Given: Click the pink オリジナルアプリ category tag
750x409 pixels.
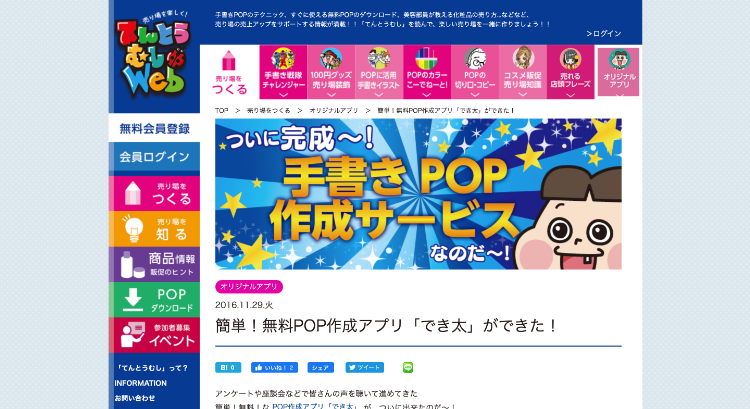Looking at the screenshot, I should [x=249, y=287].
